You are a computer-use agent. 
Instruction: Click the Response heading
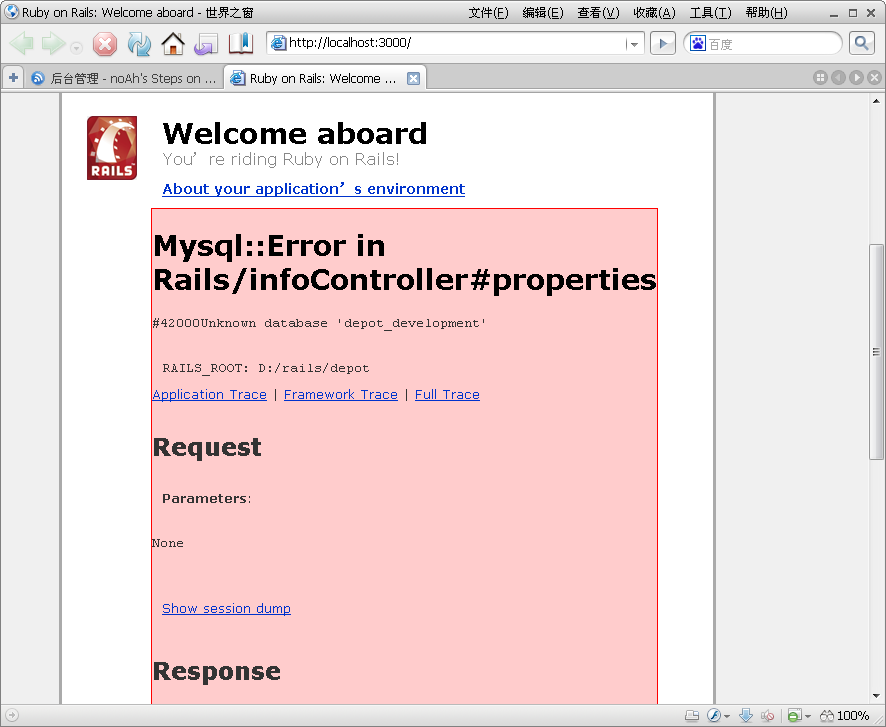pyautogui.click(x=216, y=671)
